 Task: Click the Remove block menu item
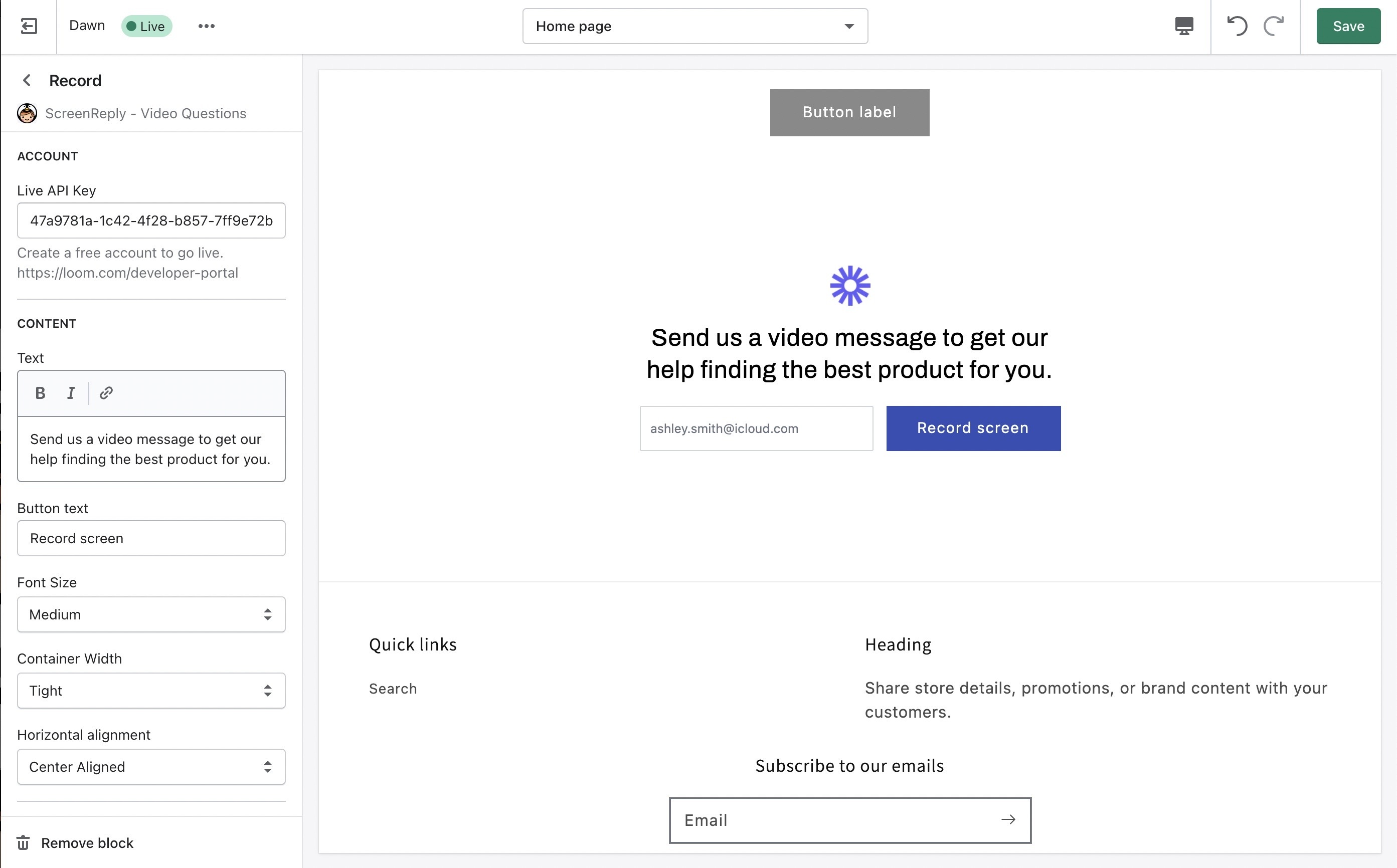click(x=87, y=843)
